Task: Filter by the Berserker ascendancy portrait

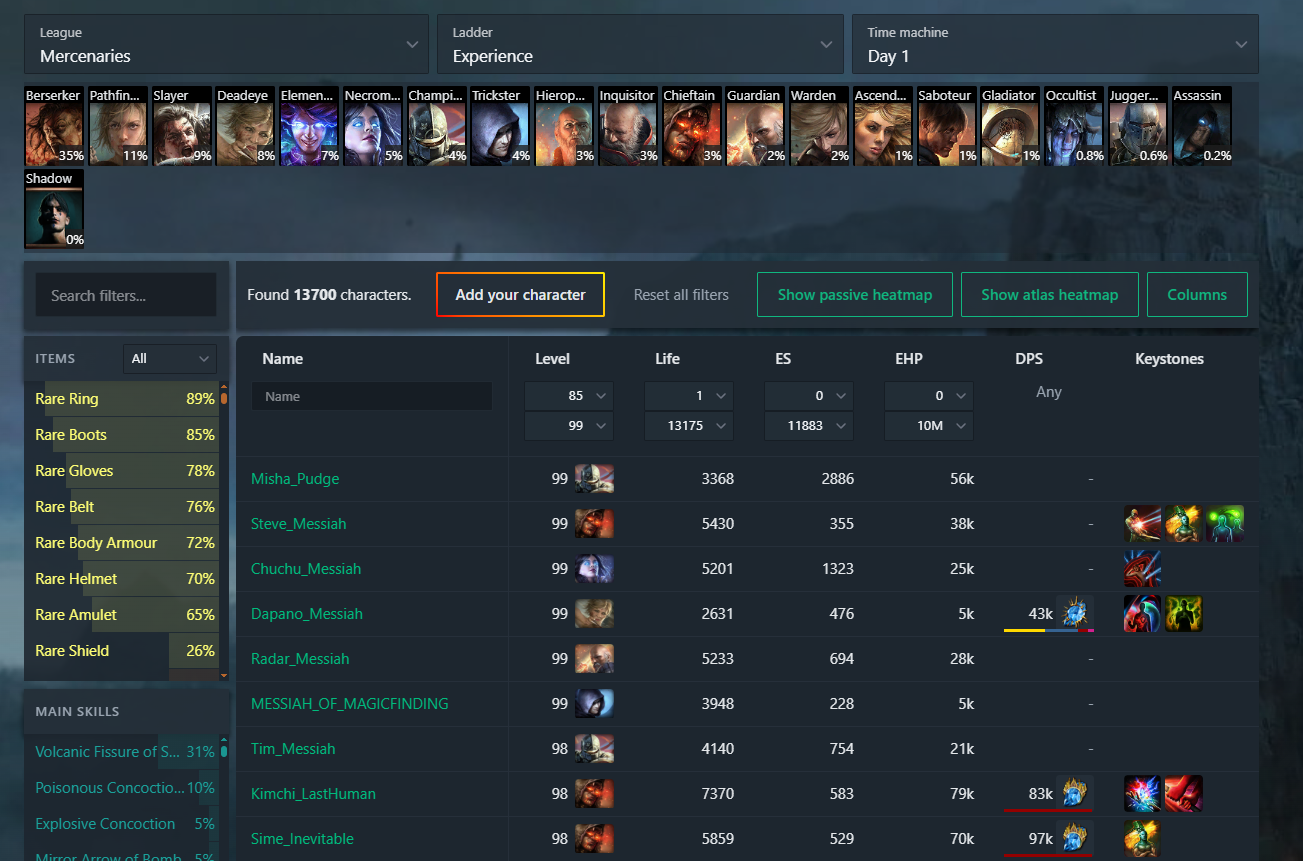Action: click(55, 126)
